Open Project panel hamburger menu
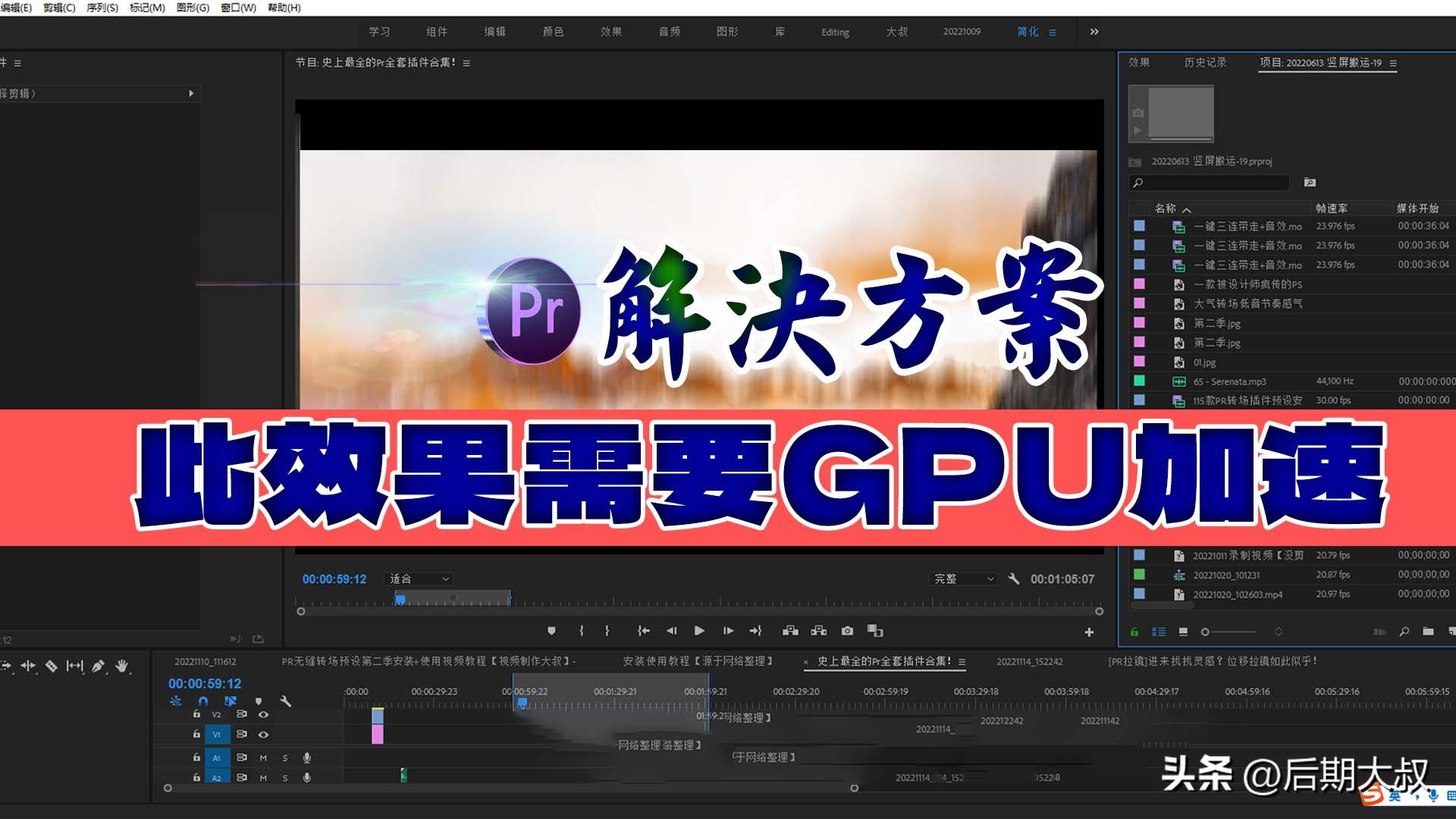This screenshot has height=819, width=1456. click(x=1393, y=63)
